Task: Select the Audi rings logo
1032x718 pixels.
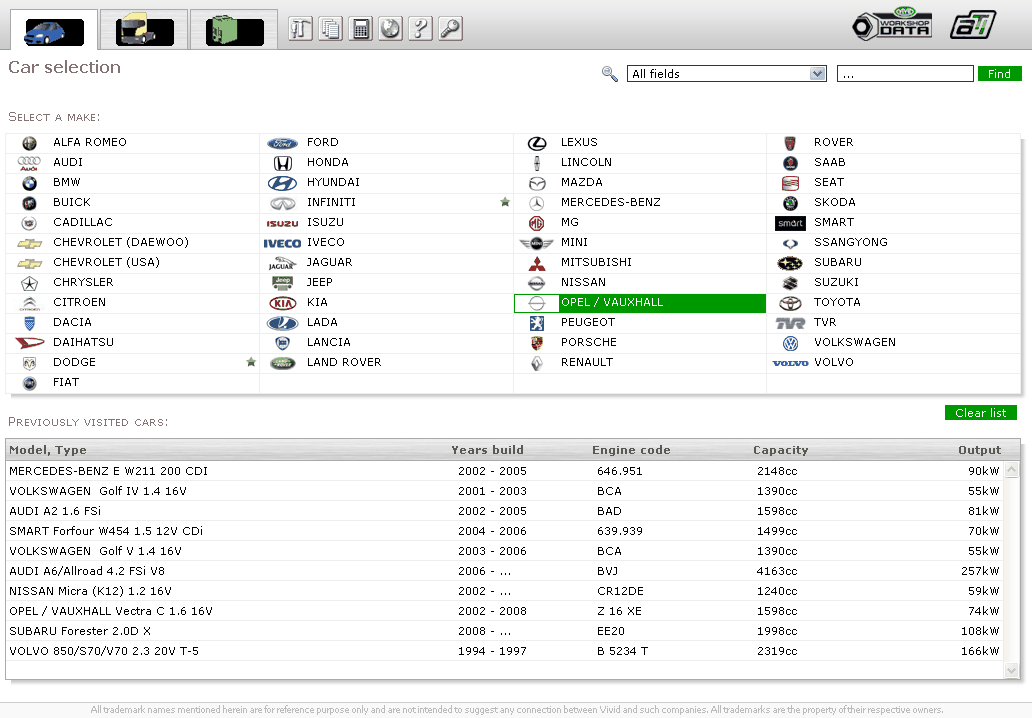Action: coord(29,163)
